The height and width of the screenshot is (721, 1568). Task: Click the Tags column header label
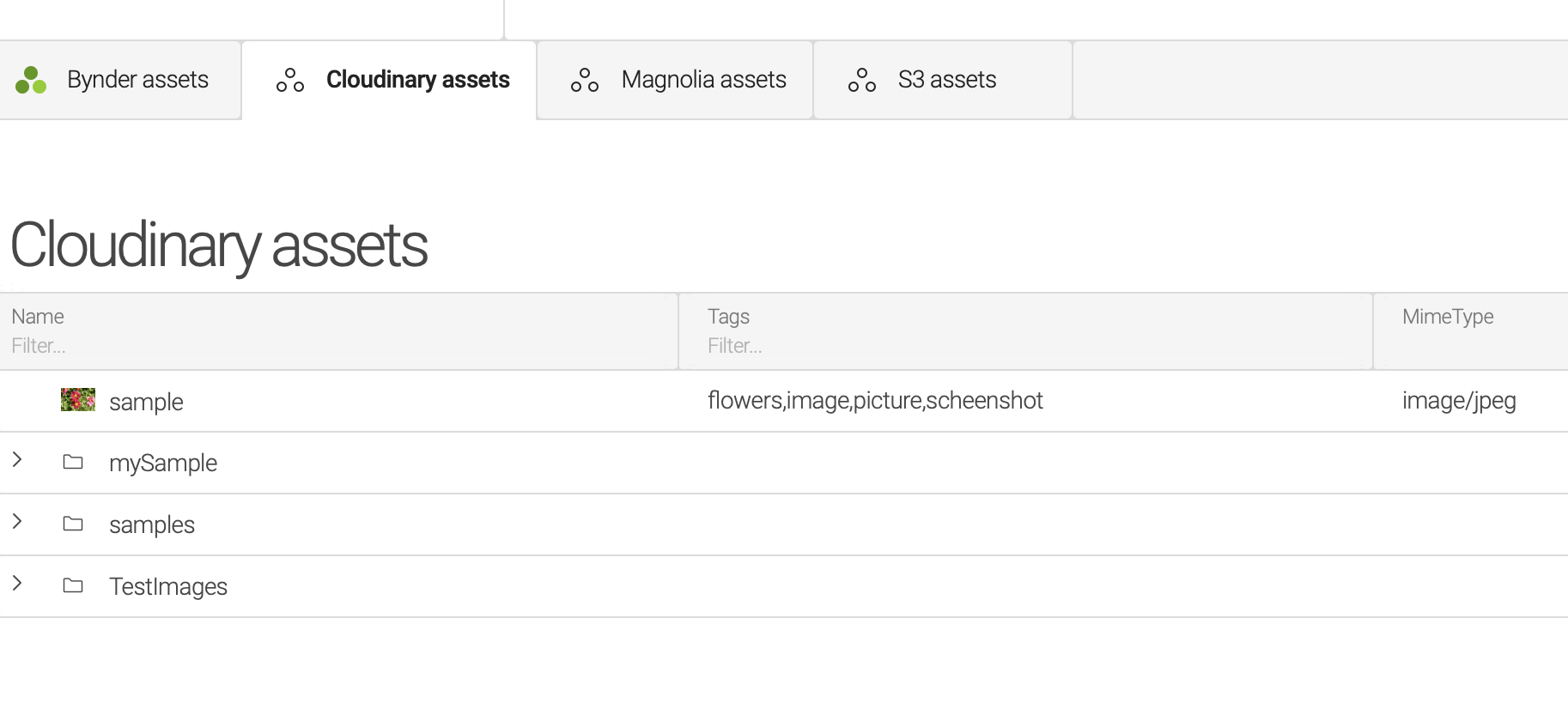coord(728,317)
